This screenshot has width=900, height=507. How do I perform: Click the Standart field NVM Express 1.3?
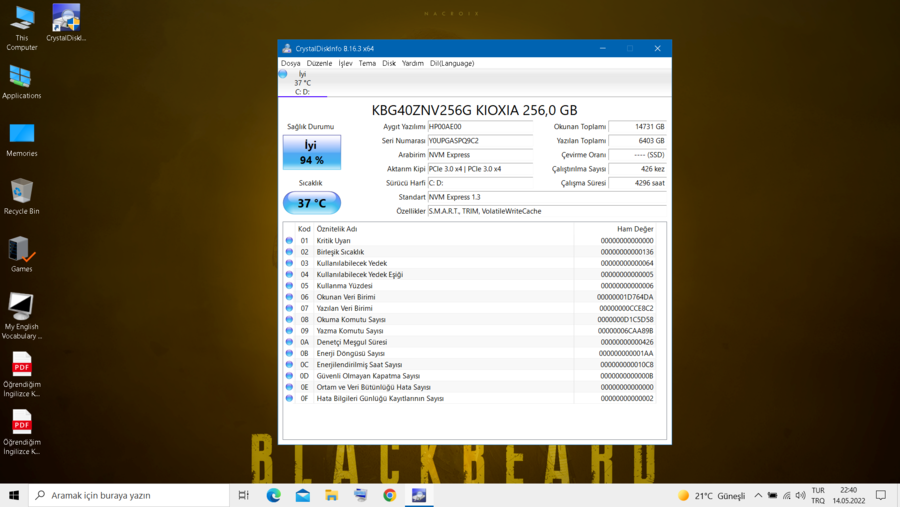click(547, 197)
